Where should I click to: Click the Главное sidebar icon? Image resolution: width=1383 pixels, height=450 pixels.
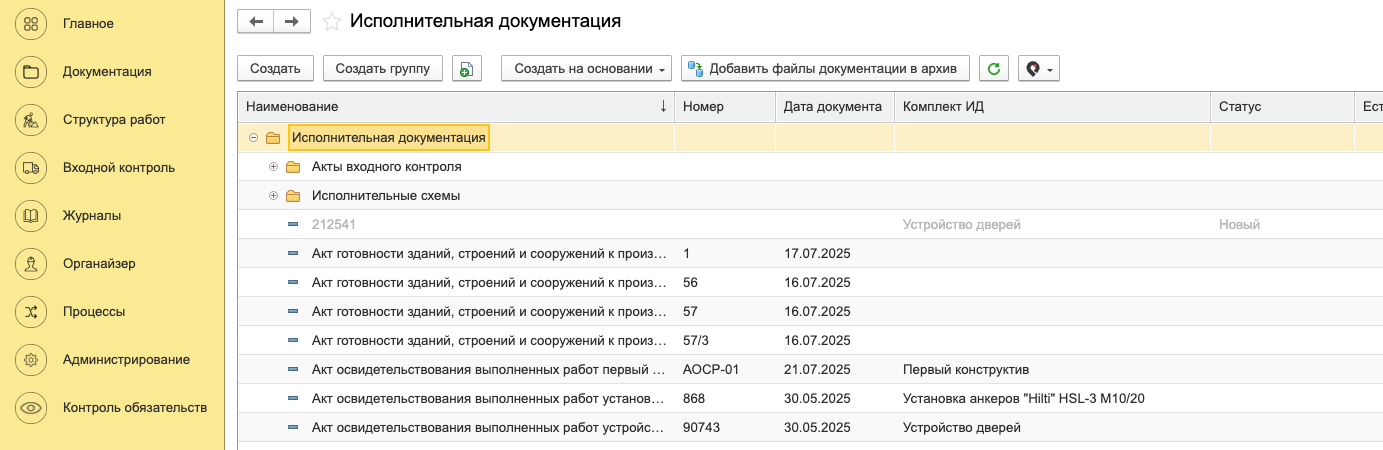point(31,23)
